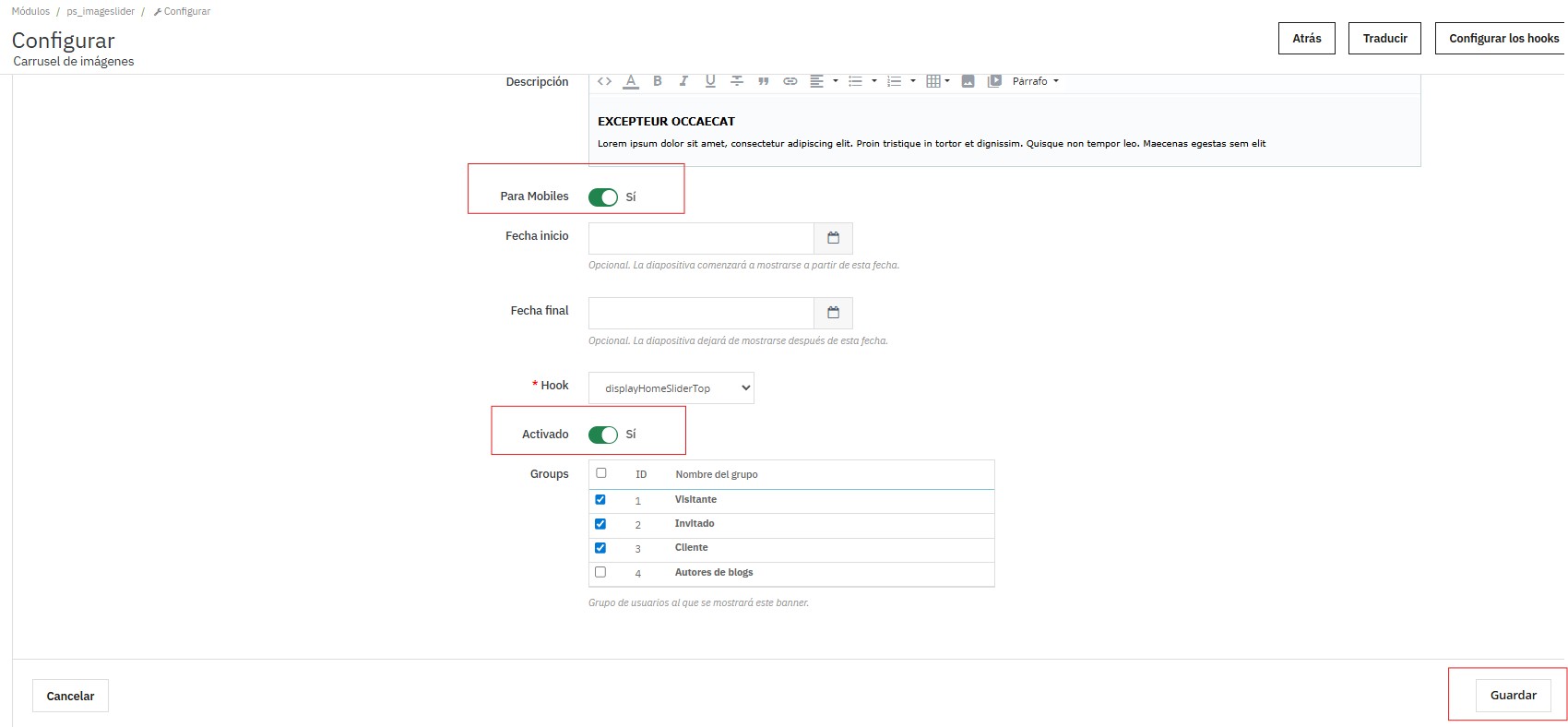Insert an image via the image icon
This screenshot has width=1568, height=727.
point(968,81)
